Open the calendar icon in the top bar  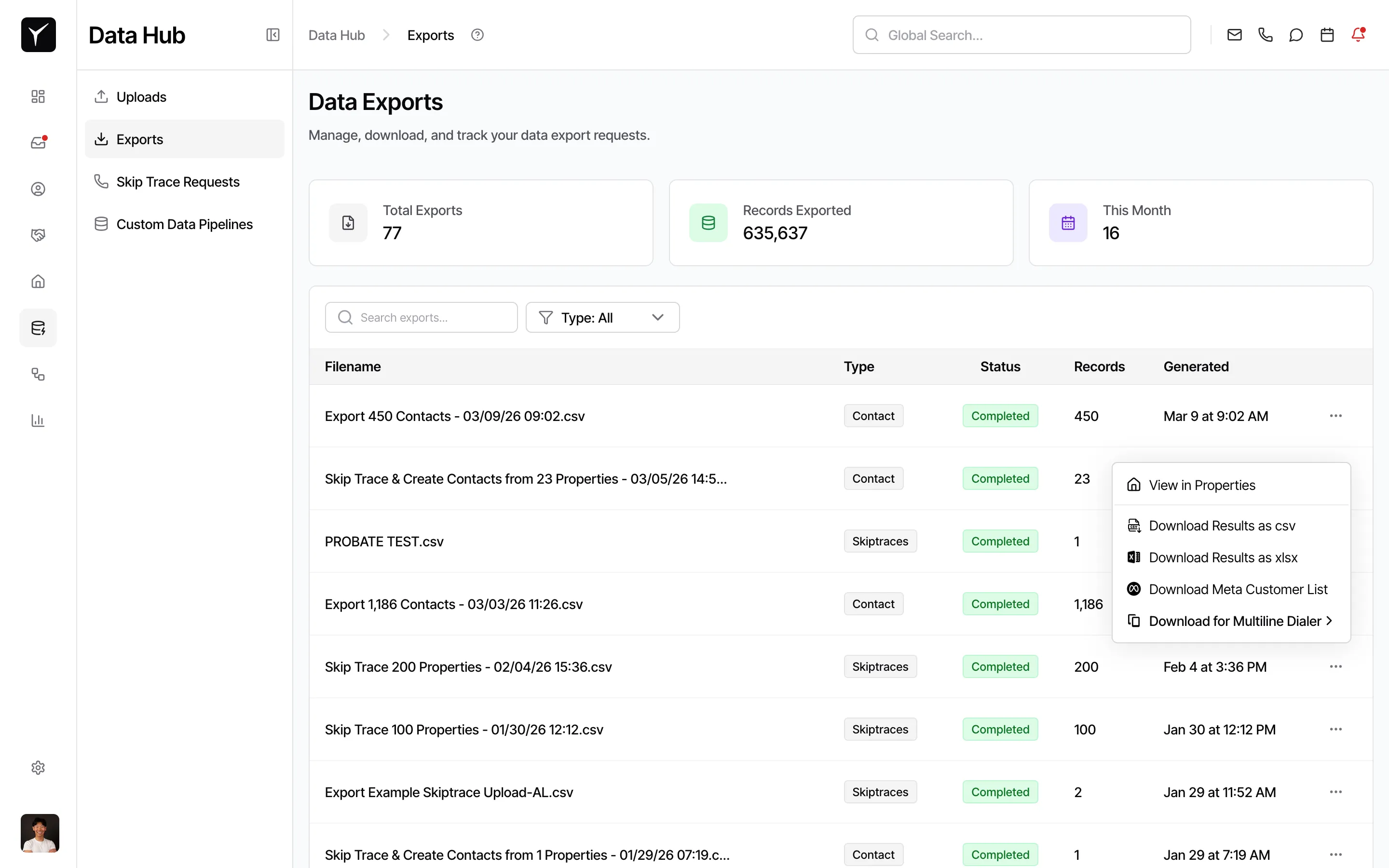[x=1326, y=34]
